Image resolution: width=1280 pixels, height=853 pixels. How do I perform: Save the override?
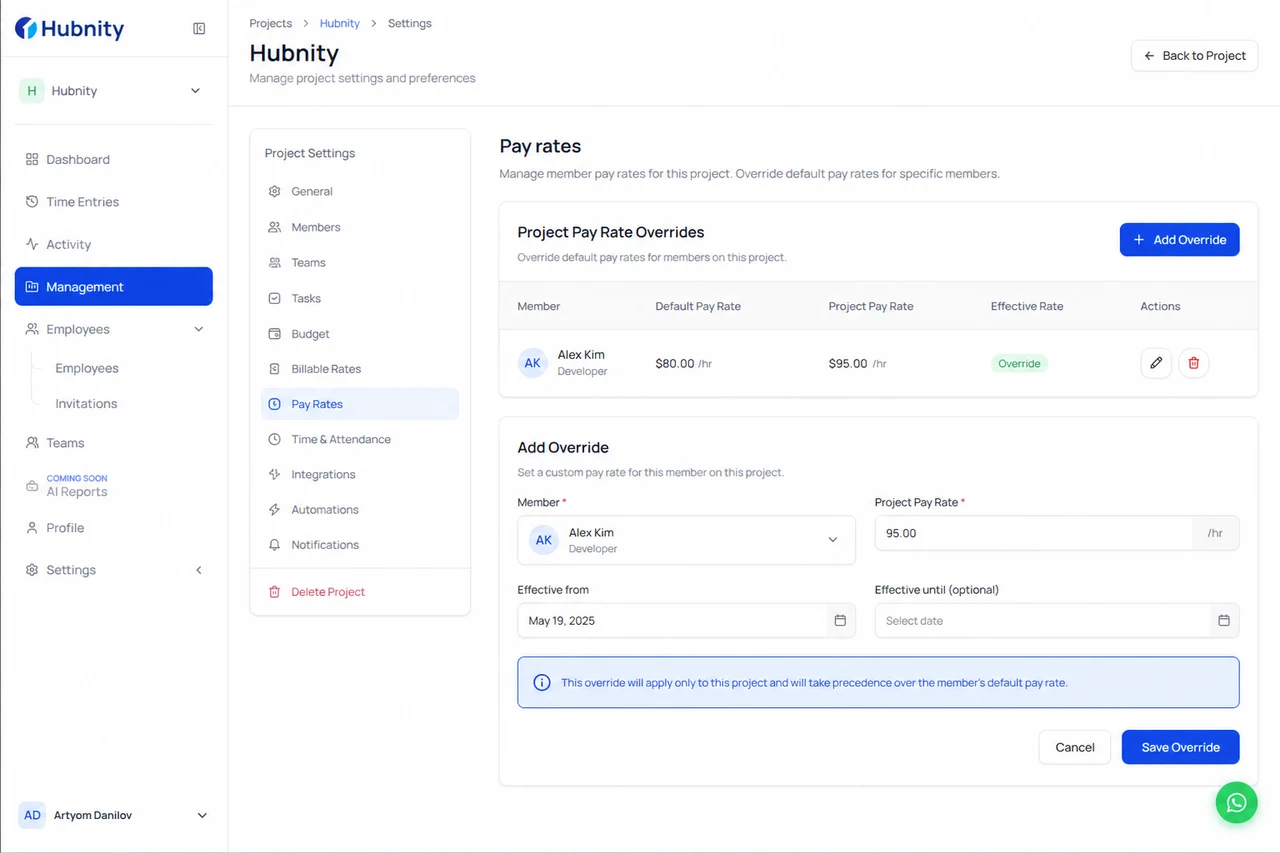1181,747
